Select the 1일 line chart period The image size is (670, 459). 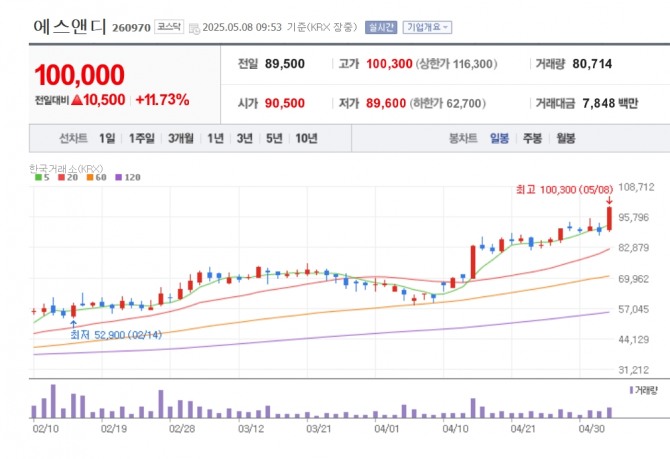(107, 138)
